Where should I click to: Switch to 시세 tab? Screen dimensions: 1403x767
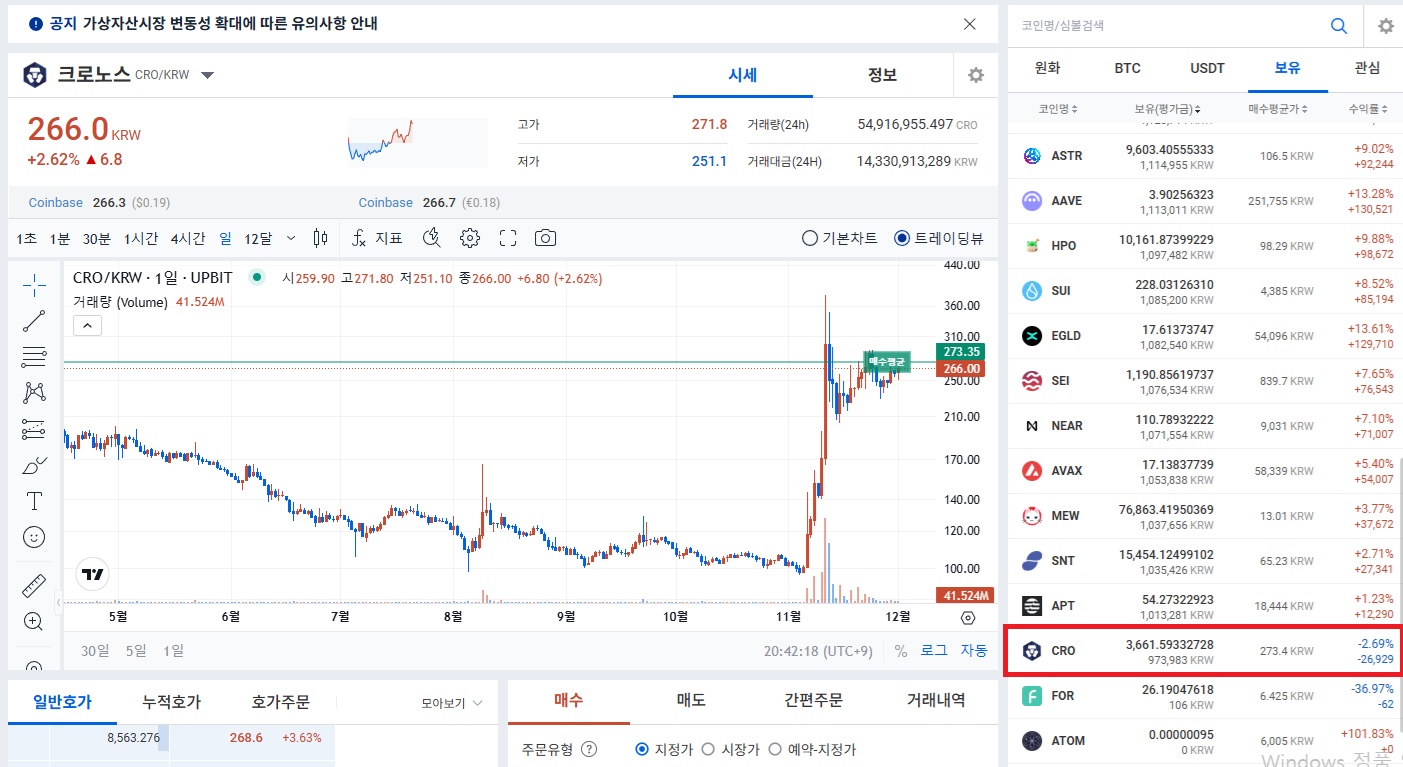[742, 75]
